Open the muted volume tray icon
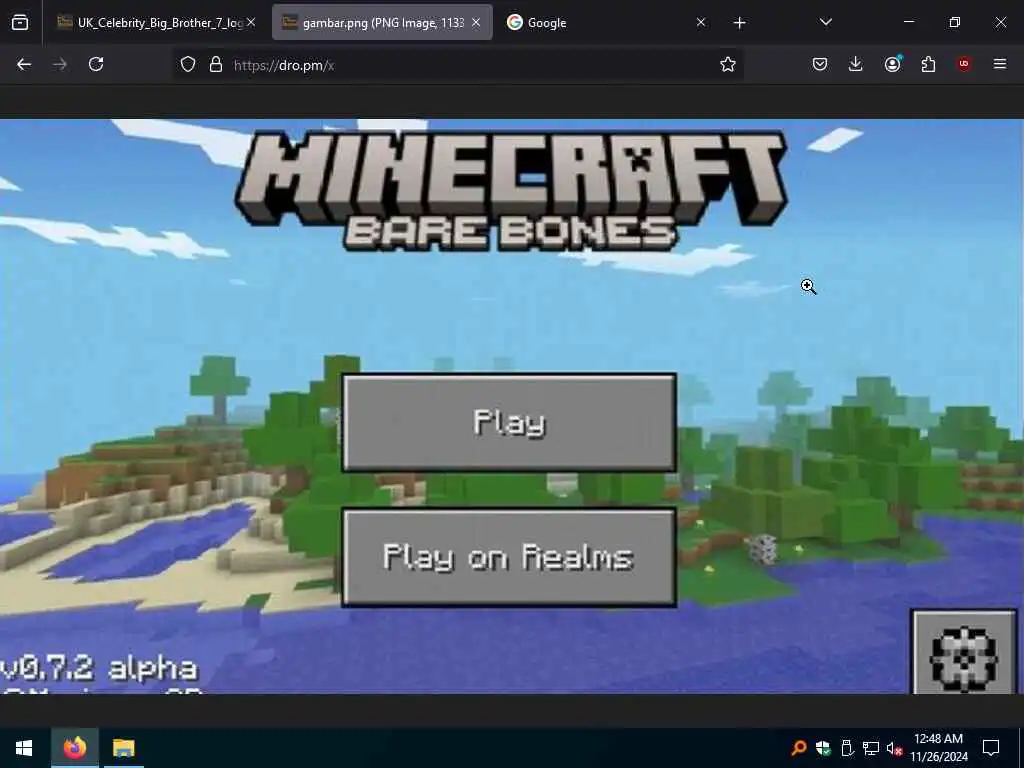Image resolution: width=1024 pixels, height=768 pixels. [x=894, y=748]
